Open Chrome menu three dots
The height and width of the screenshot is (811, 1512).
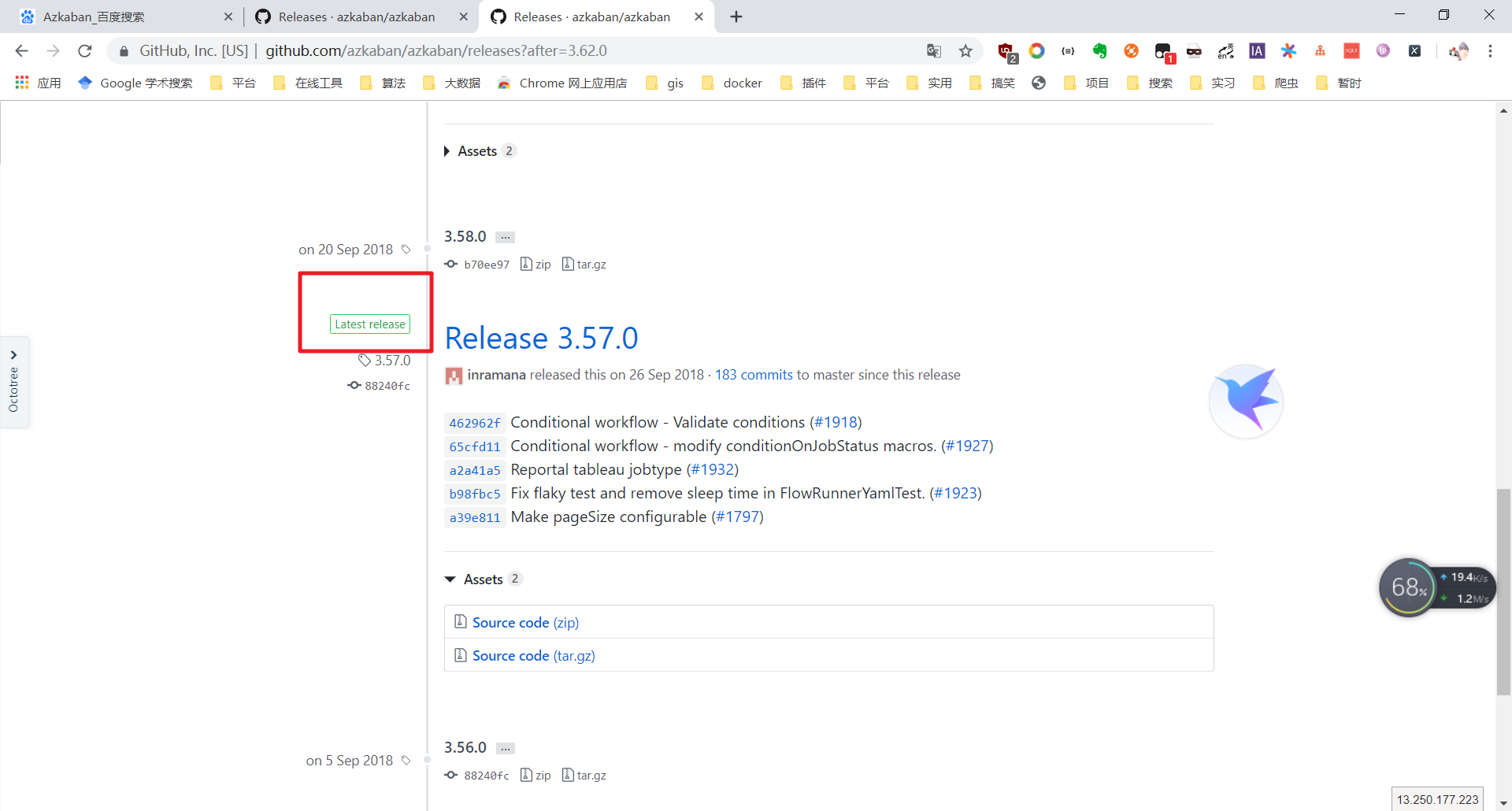point(1490,51)
